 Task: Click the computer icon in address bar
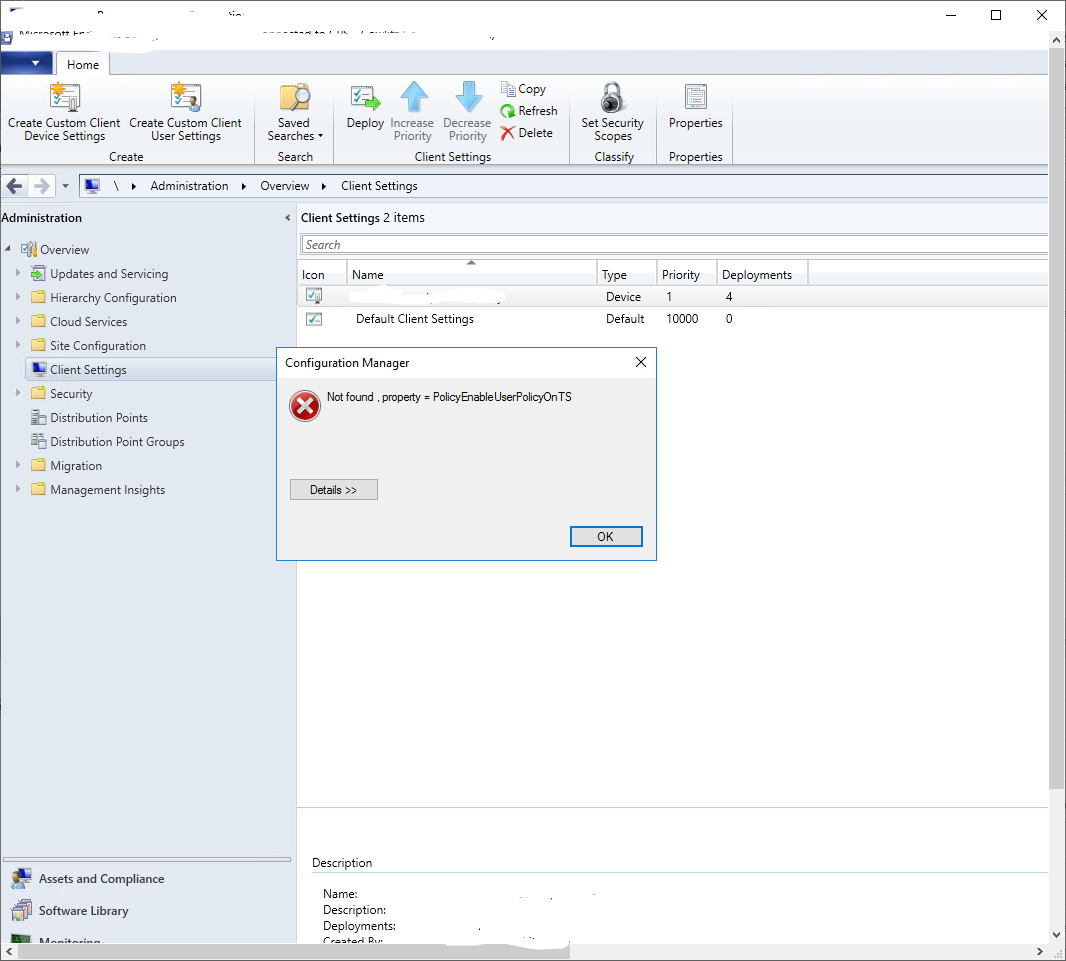(x=92, y=186)
